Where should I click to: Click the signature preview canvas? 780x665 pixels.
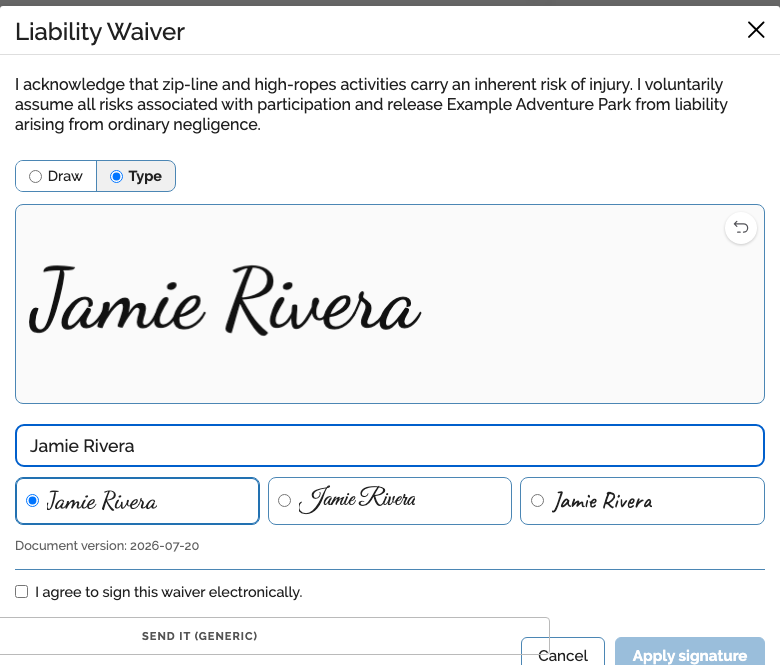coord(390,304)
